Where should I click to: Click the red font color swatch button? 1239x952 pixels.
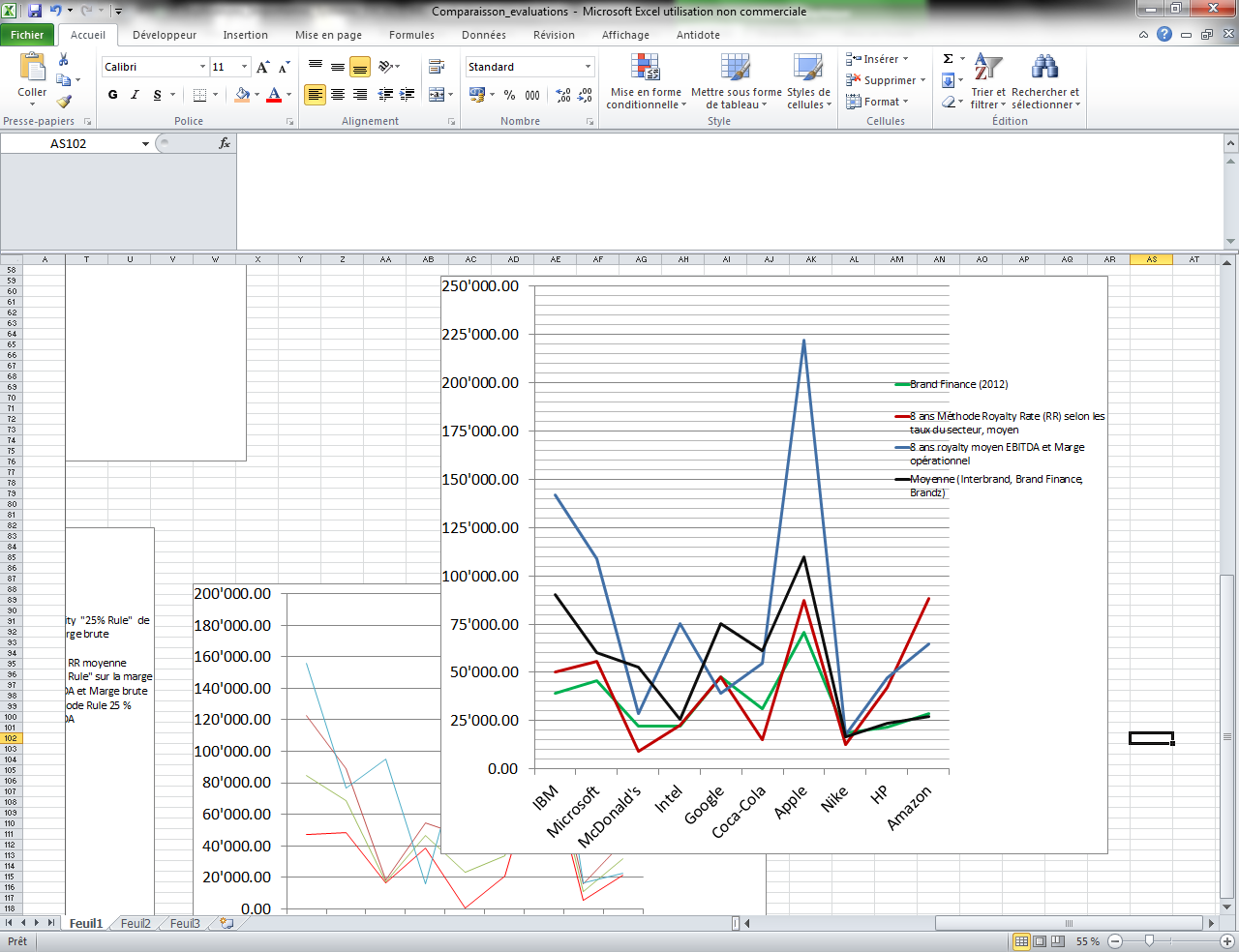tap(274, 95)
